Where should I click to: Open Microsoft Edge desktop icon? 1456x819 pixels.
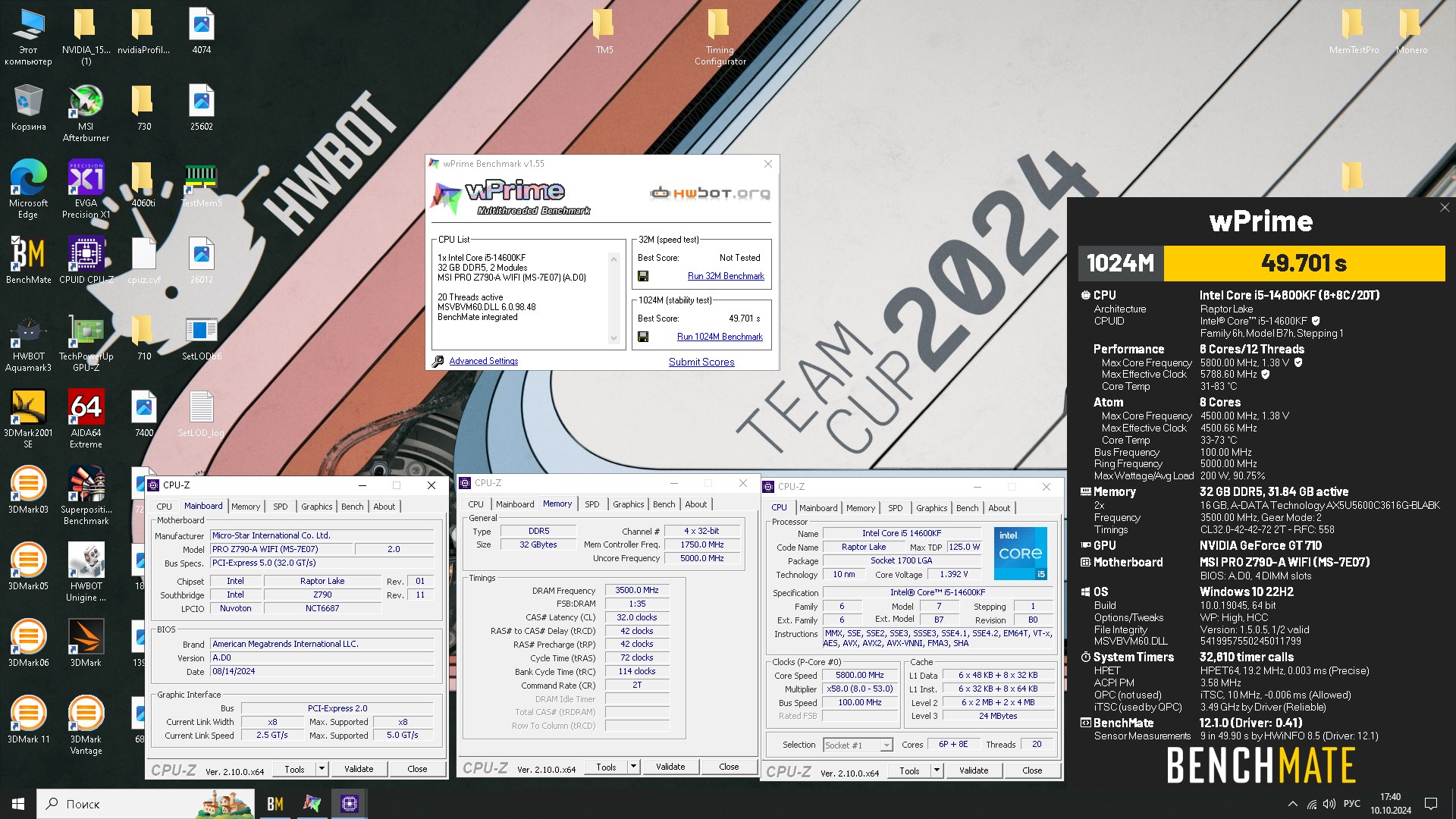point(28,189)
